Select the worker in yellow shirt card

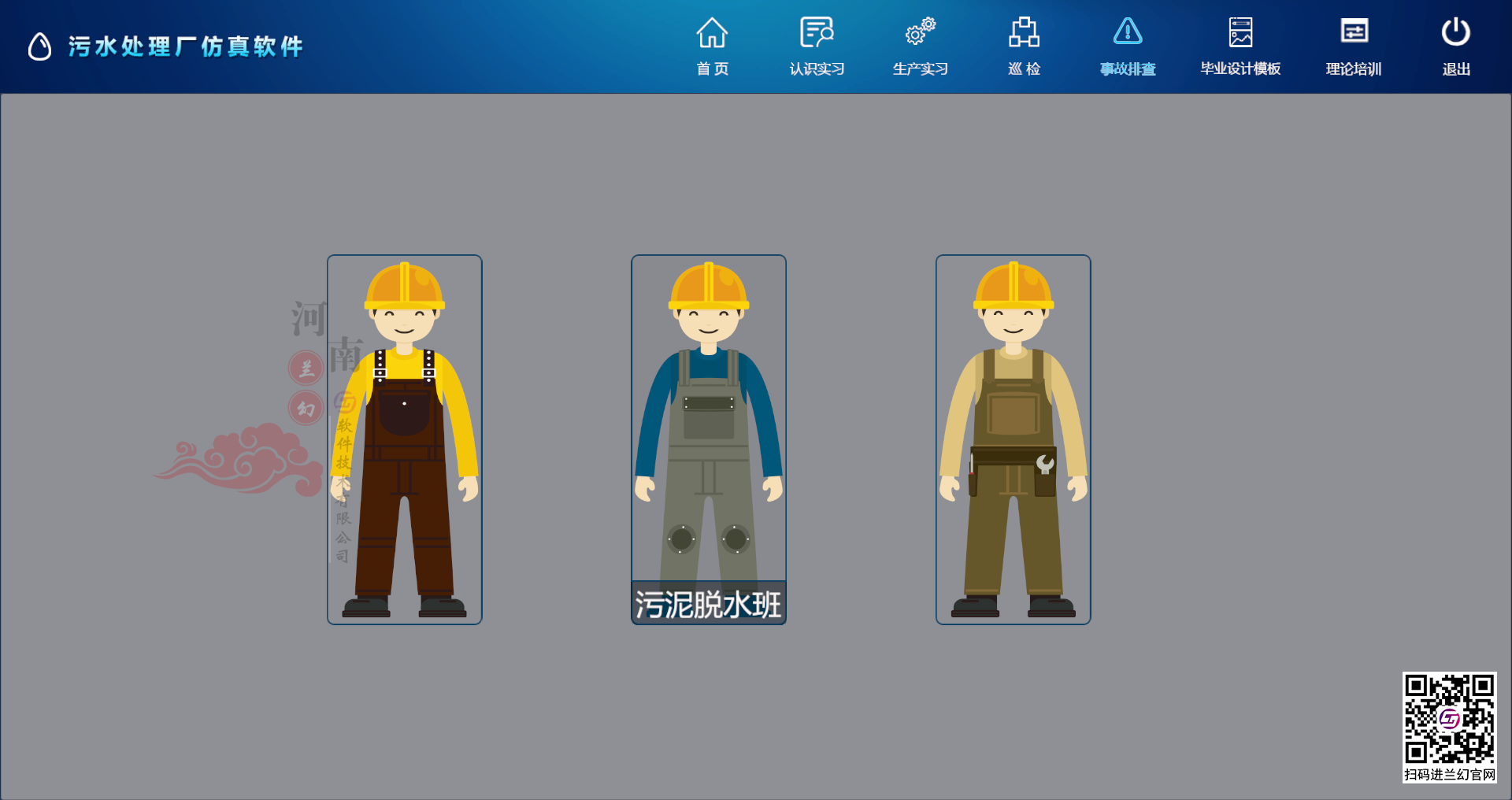[x=405, y=439]
